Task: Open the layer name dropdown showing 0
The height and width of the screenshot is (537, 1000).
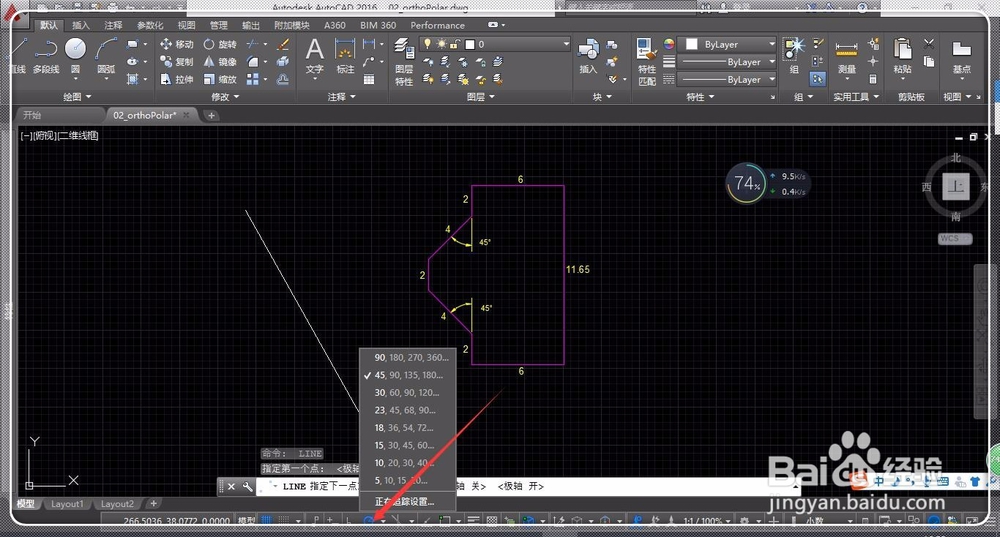Action: click(495, 44)
